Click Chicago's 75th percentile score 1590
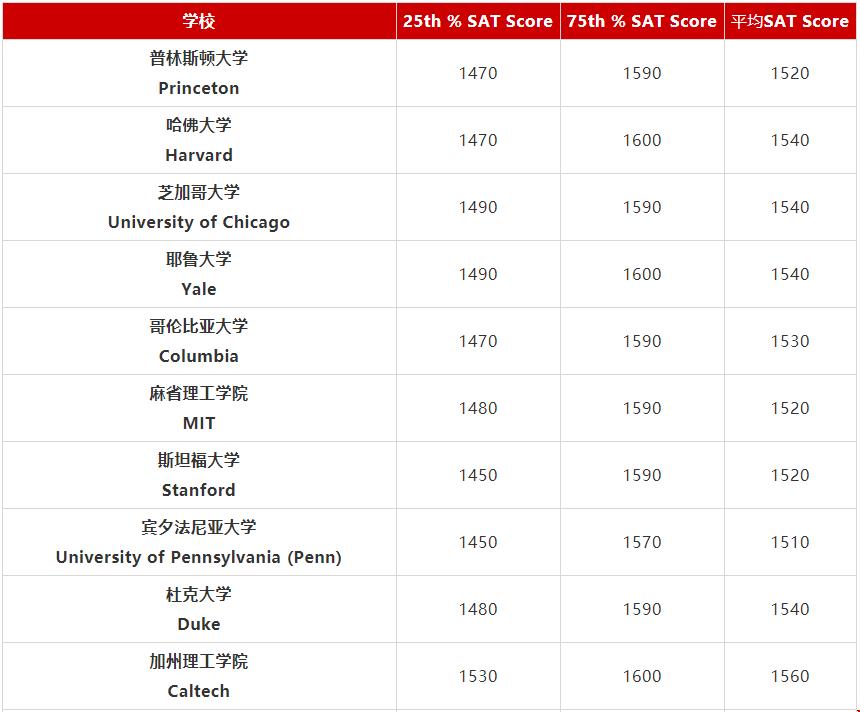Image resolution: width=860 pixels, height=712 pixels. click(x=642, y=207)
